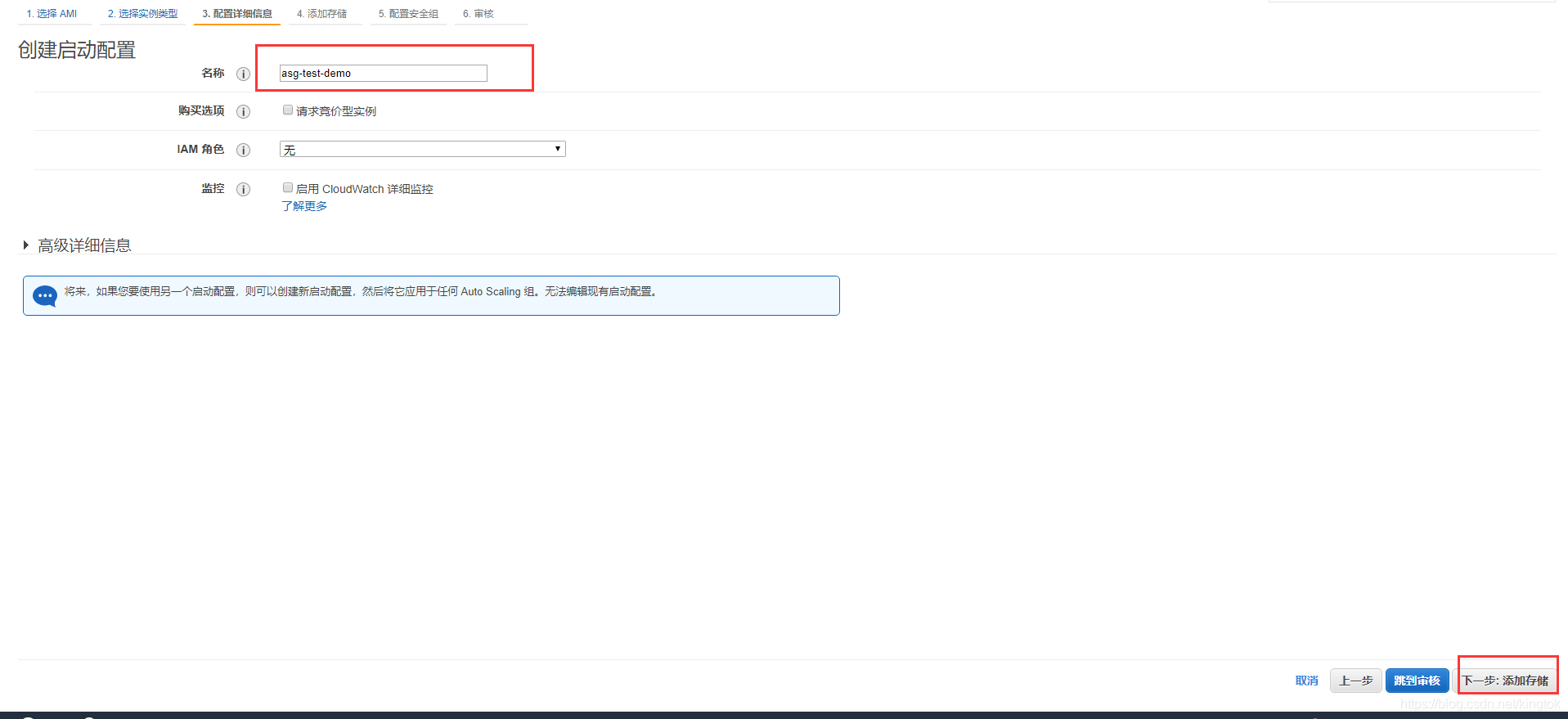The height and width of the screenshot is (719, 1568).
Task: Open the 4. 添加存储 tab
Action: point(322,14)
